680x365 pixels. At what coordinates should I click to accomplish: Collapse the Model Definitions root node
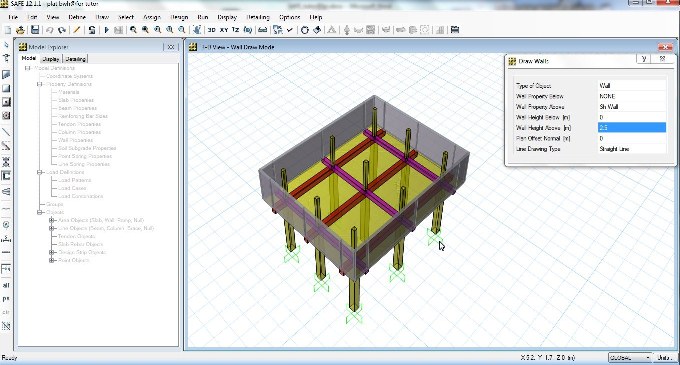tap(28, 68)
